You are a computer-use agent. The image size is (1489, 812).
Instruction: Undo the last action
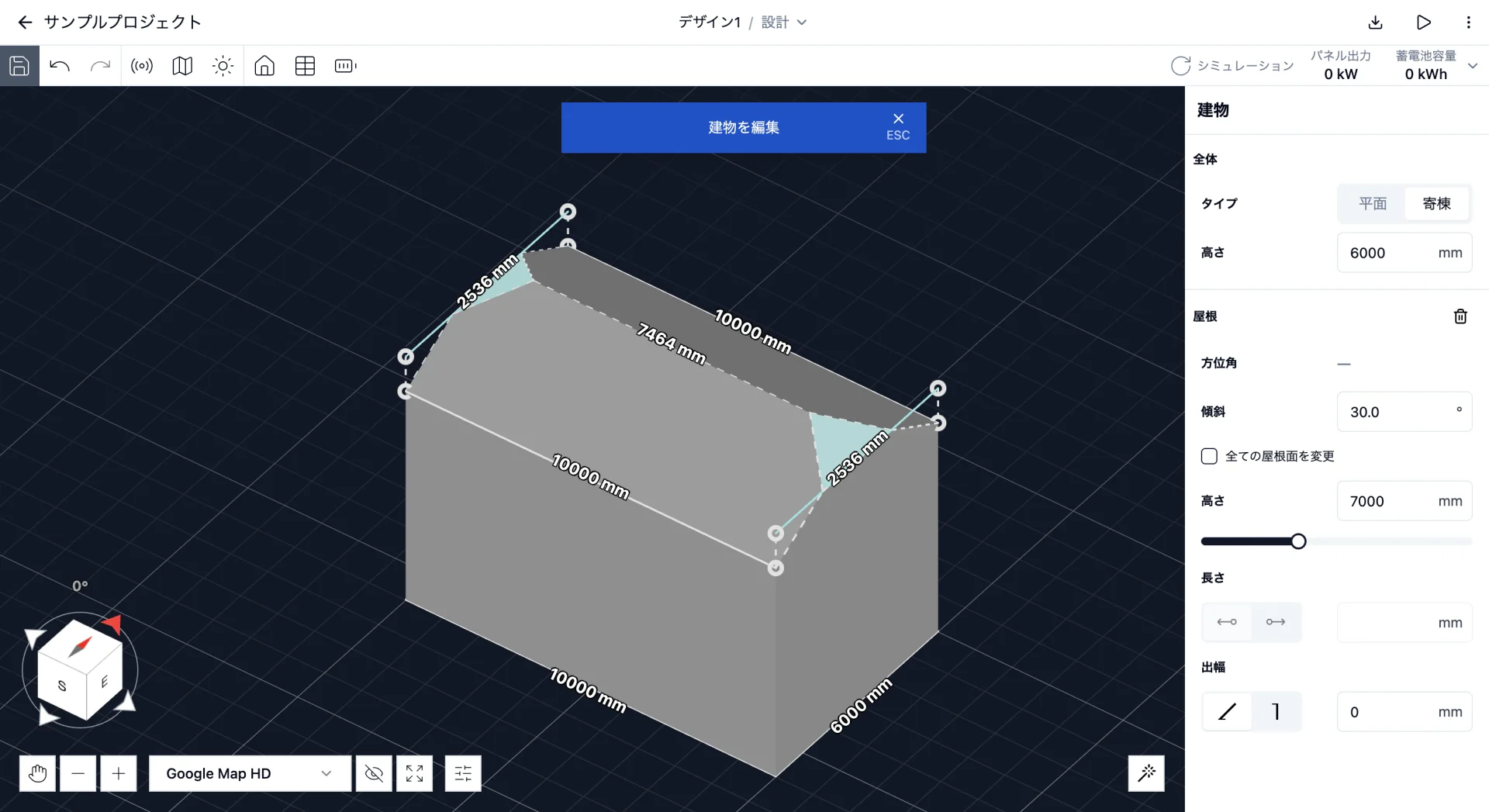[60, 66]
